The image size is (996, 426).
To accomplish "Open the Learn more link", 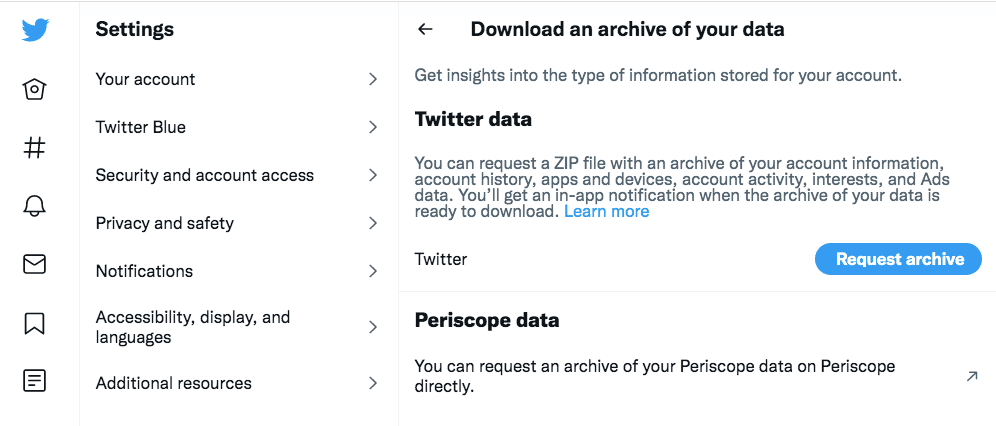I will pos(607,211).
